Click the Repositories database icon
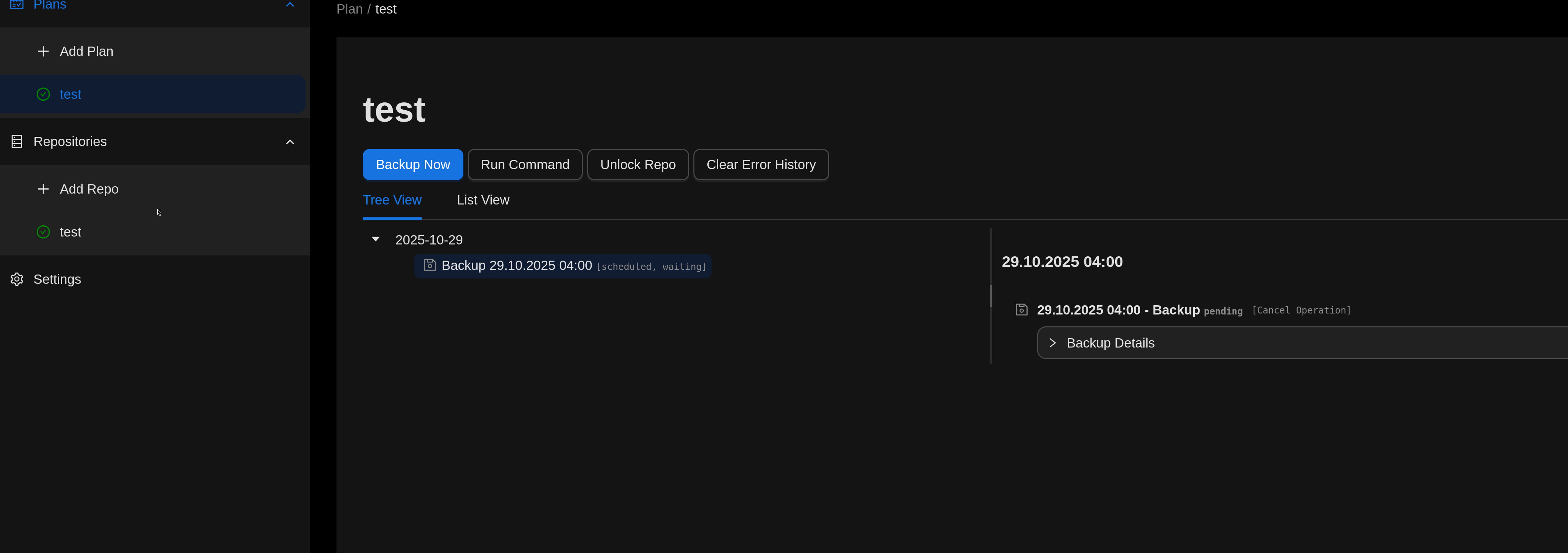 click(x=17, y=142)
